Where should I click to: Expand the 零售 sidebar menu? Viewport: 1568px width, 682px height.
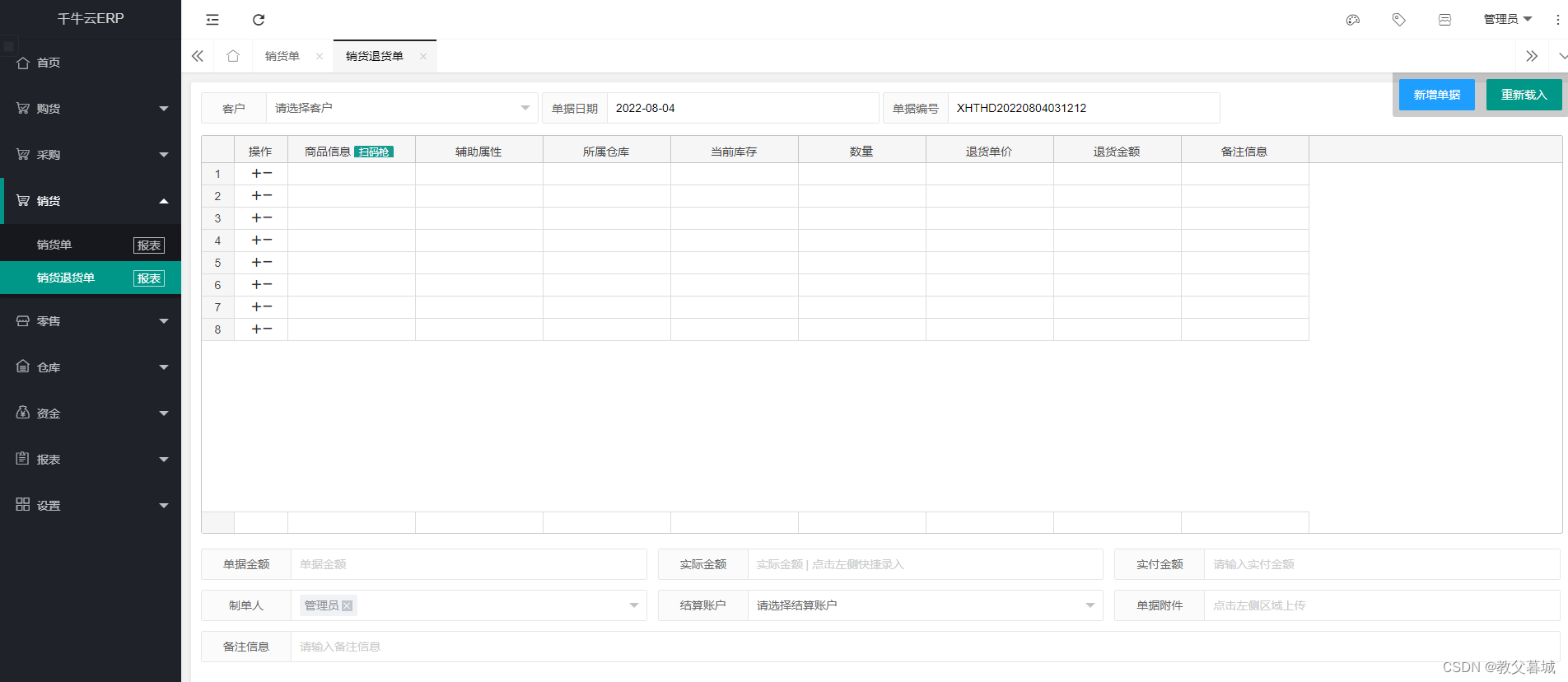tap(91, 321)
